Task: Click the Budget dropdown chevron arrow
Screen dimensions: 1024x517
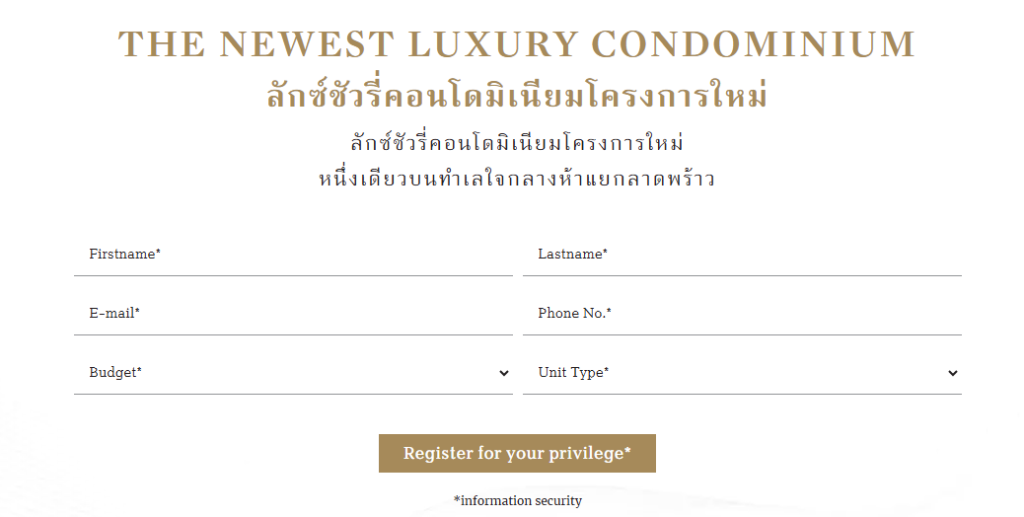Action: click(x=504, y=373)
